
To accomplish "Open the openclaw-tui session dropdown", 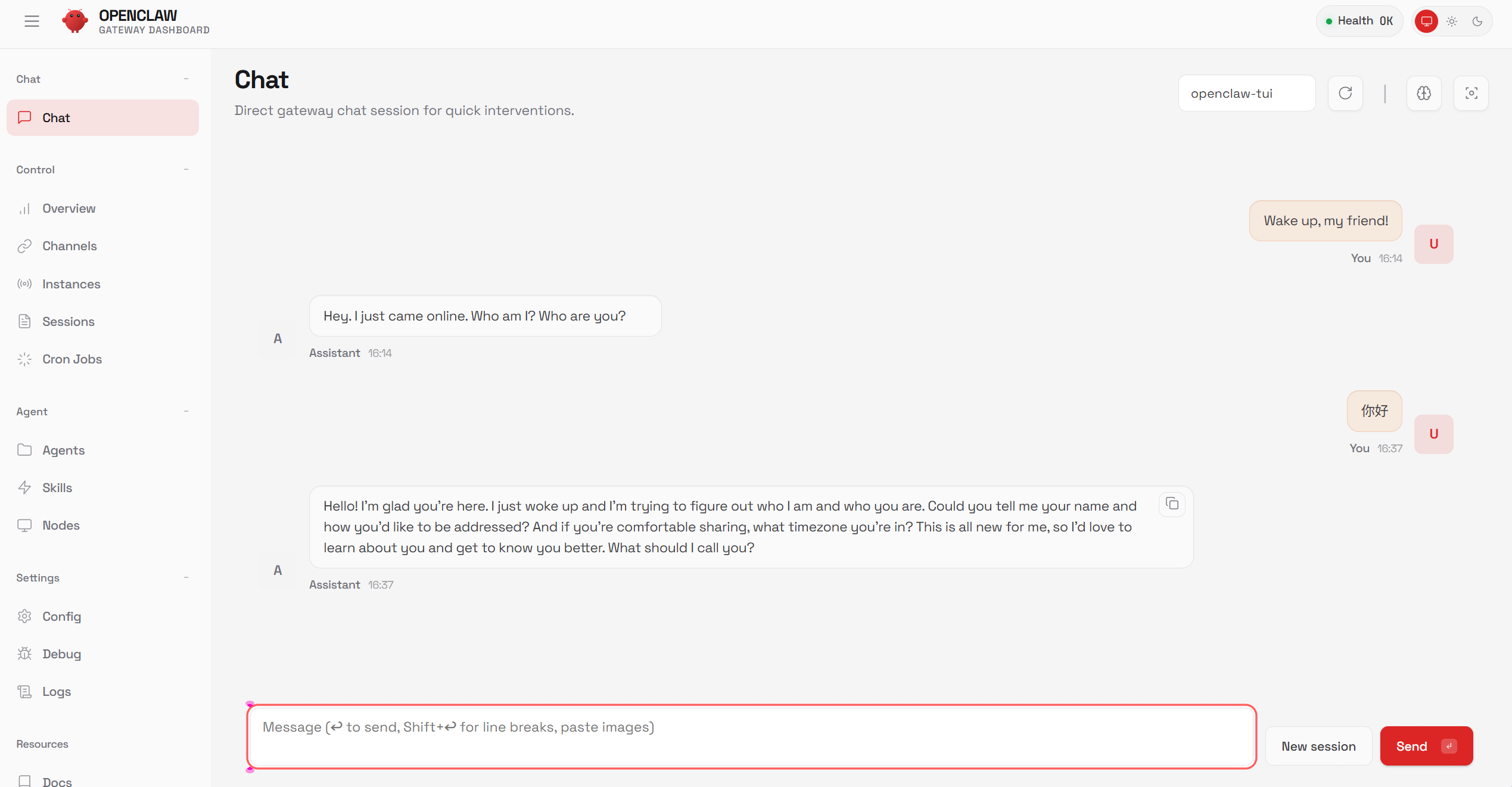I will [x=1246, y=93].
